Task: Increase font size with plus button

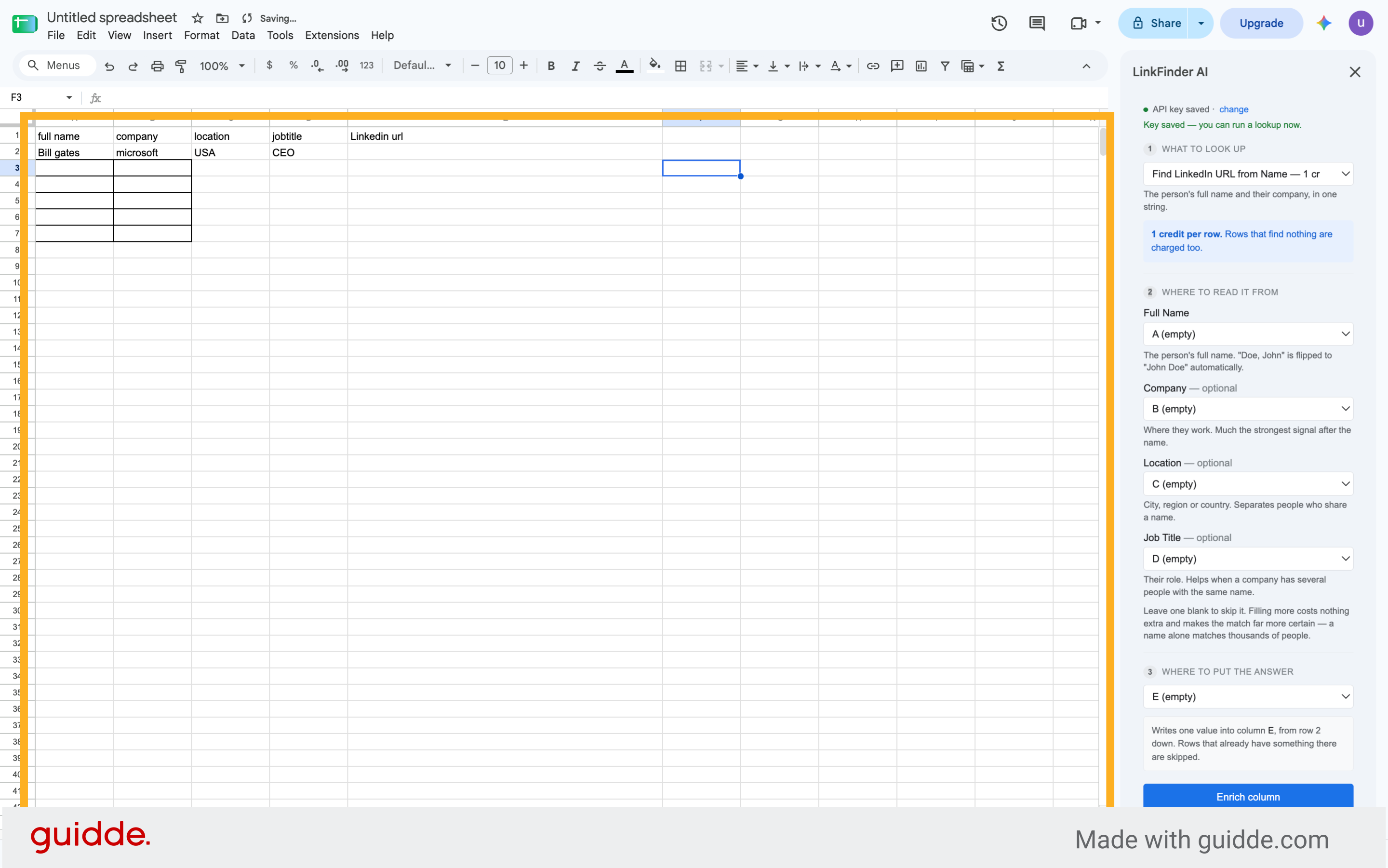Action: (x=523, y=66)
